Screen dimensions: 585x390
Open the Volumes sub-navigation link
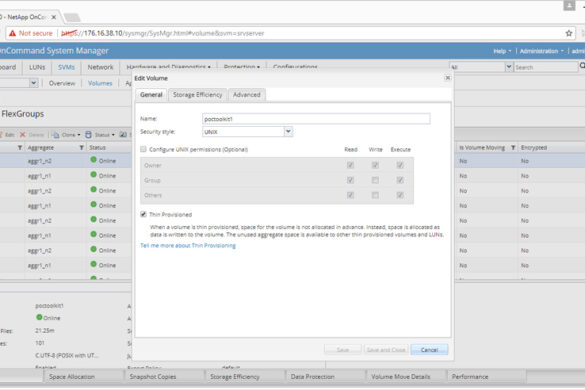click(x=100, y=83)
